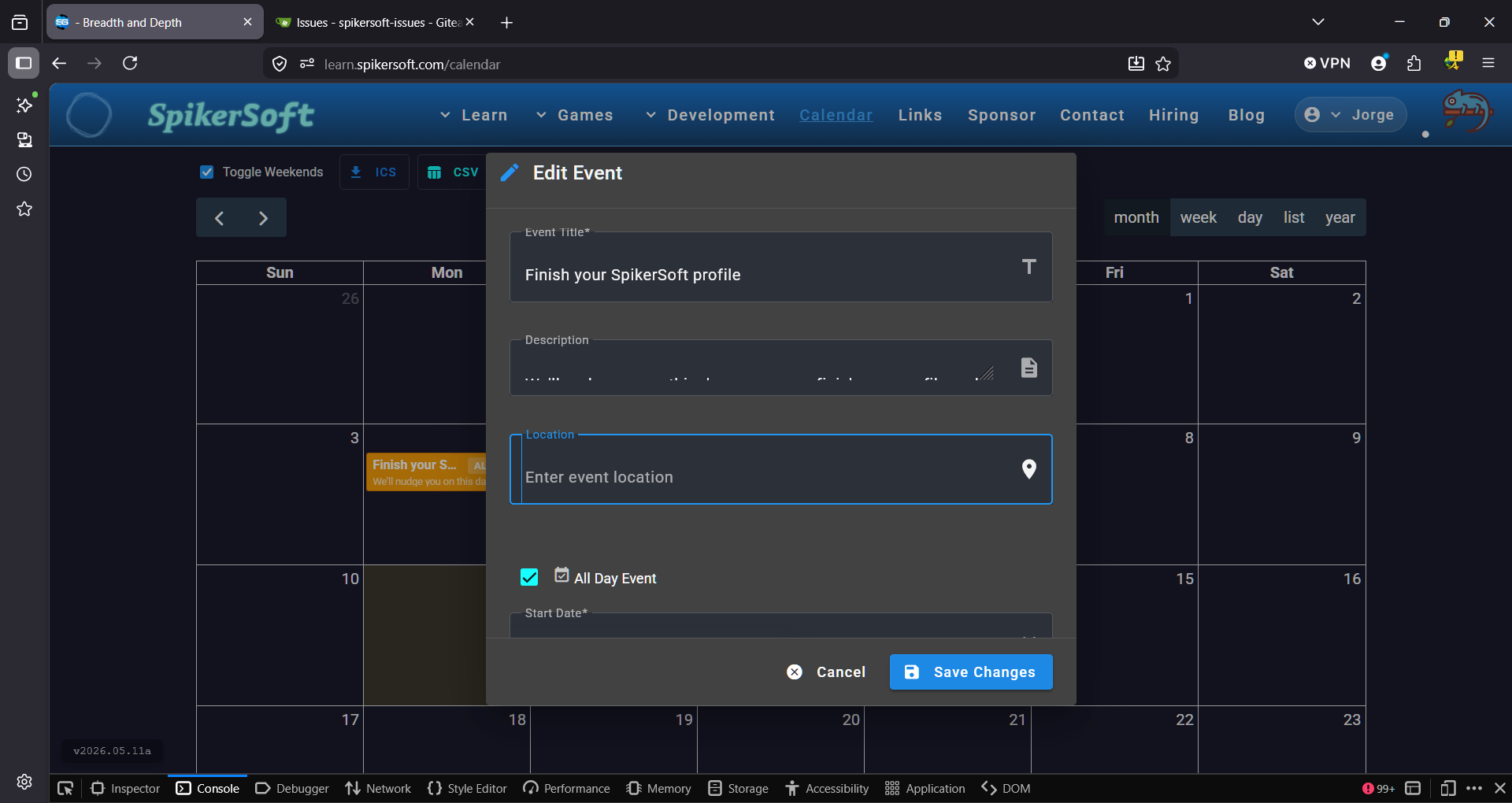Image resolution: width=1512 pixels, height=803 pixels.
Task: Toggle the All Day Event checkbox
Action: 529,577
